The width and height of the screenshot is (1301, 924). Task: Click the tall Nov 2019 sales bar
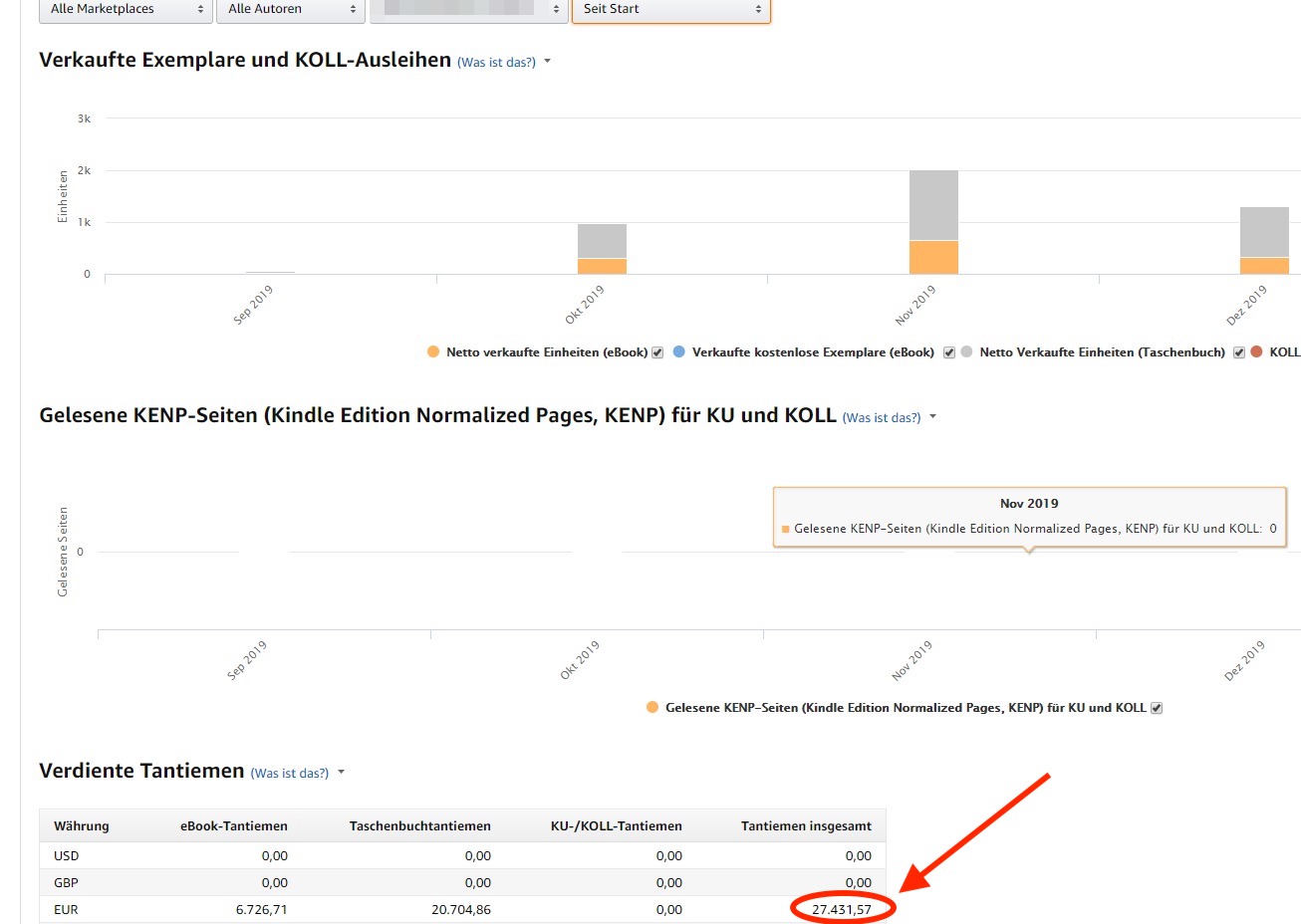931,219
